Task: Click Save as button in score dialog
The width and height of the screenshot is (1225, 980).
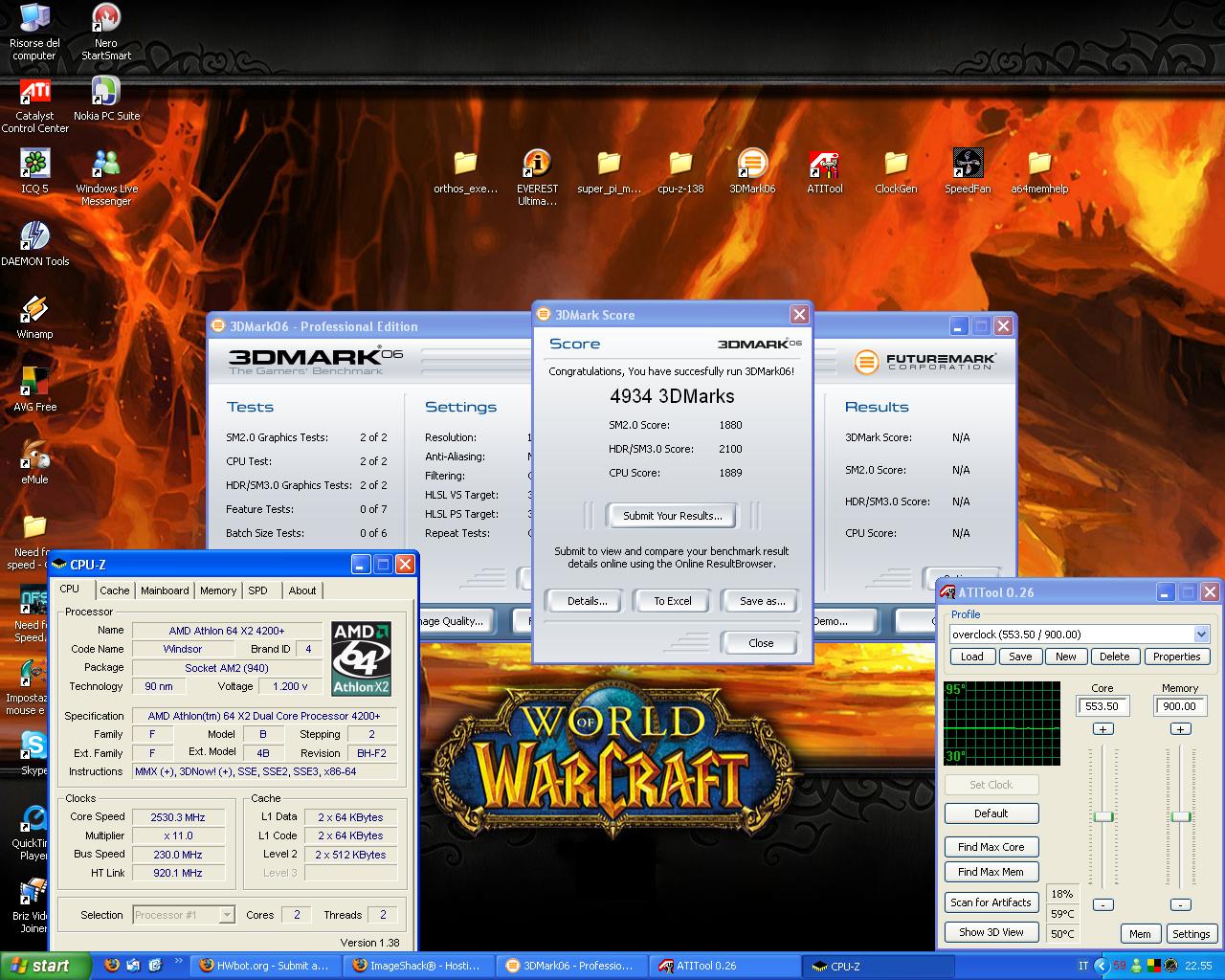Action: [762, 601]
